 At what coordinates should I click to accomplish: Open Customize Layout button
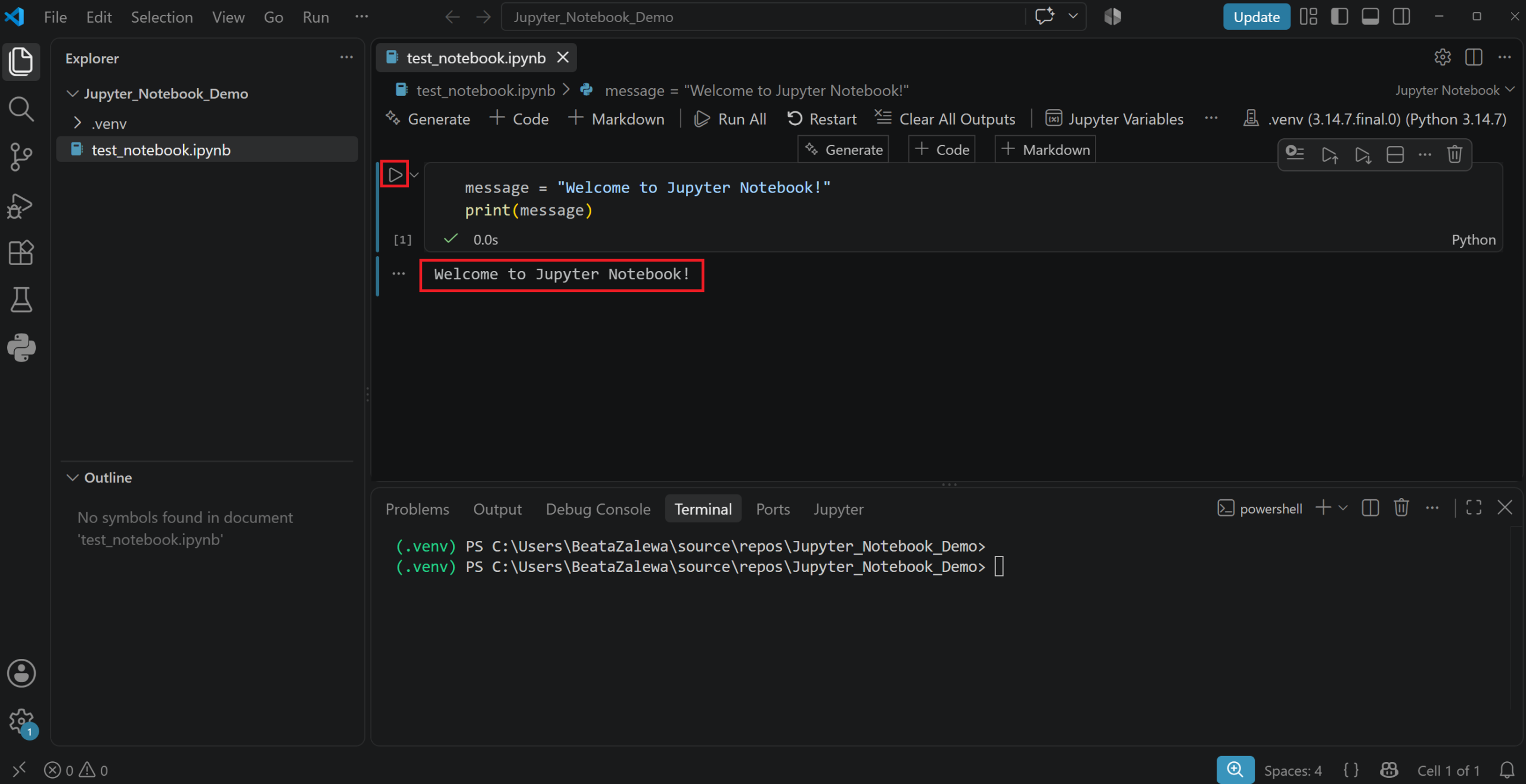[1308, 17]
